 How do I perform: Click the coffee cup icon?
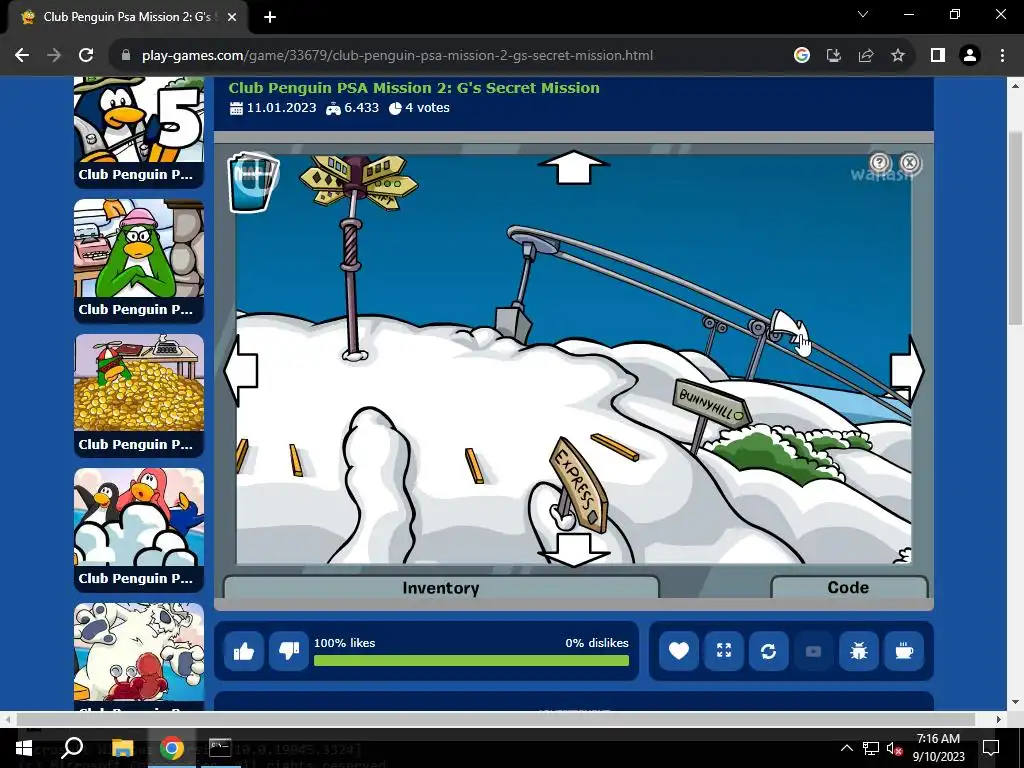[904, 651]
